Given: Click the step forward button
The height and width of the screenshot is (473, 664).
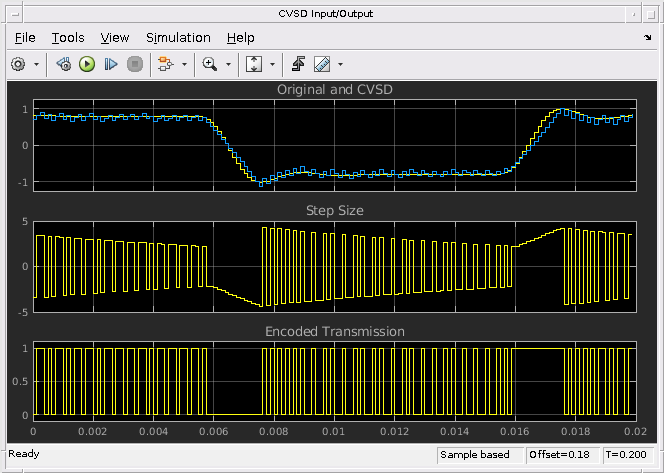Looking at the screenshot, I should [111, 64].
